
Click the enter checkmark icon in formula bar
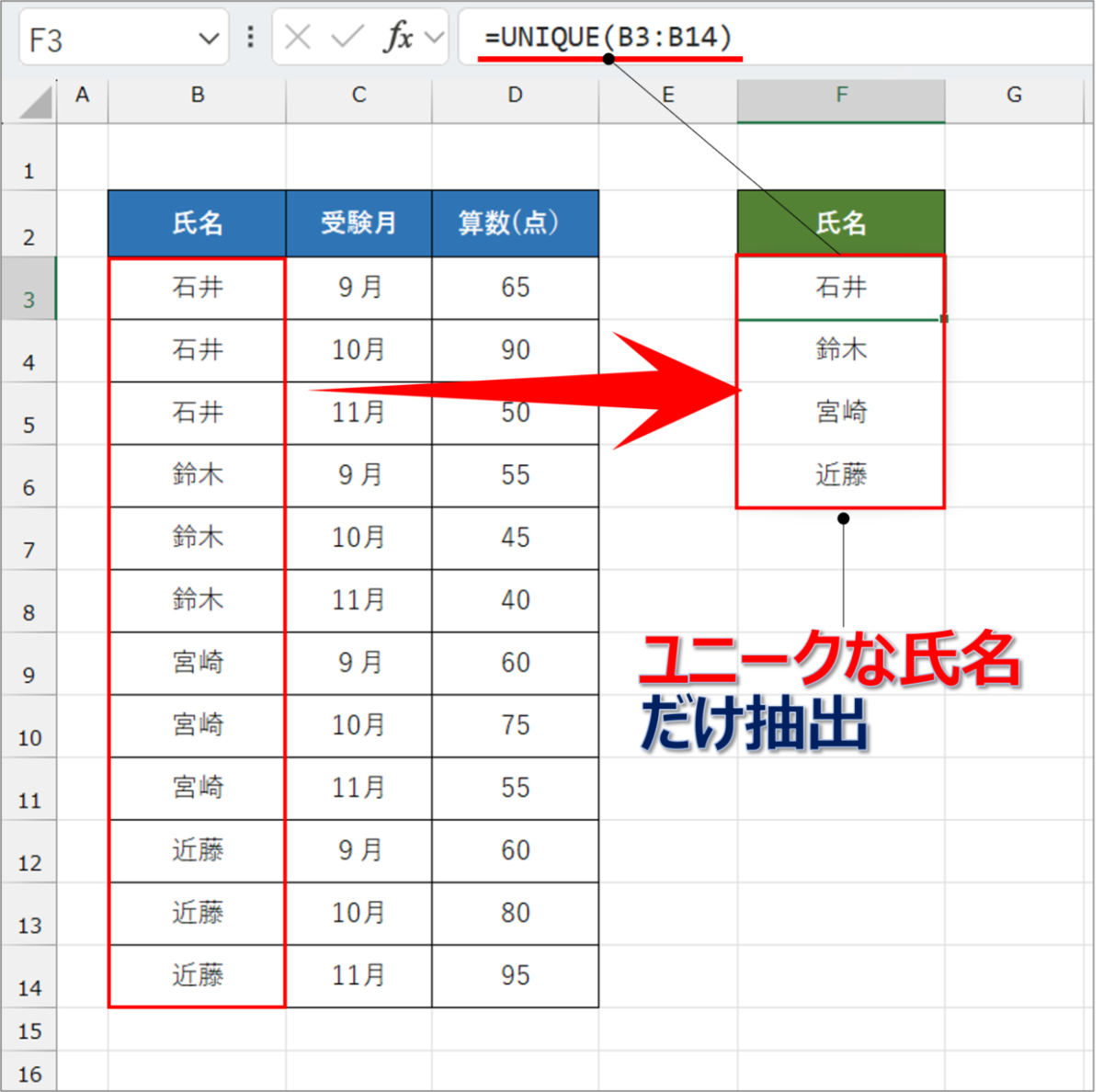coord(347,38)
